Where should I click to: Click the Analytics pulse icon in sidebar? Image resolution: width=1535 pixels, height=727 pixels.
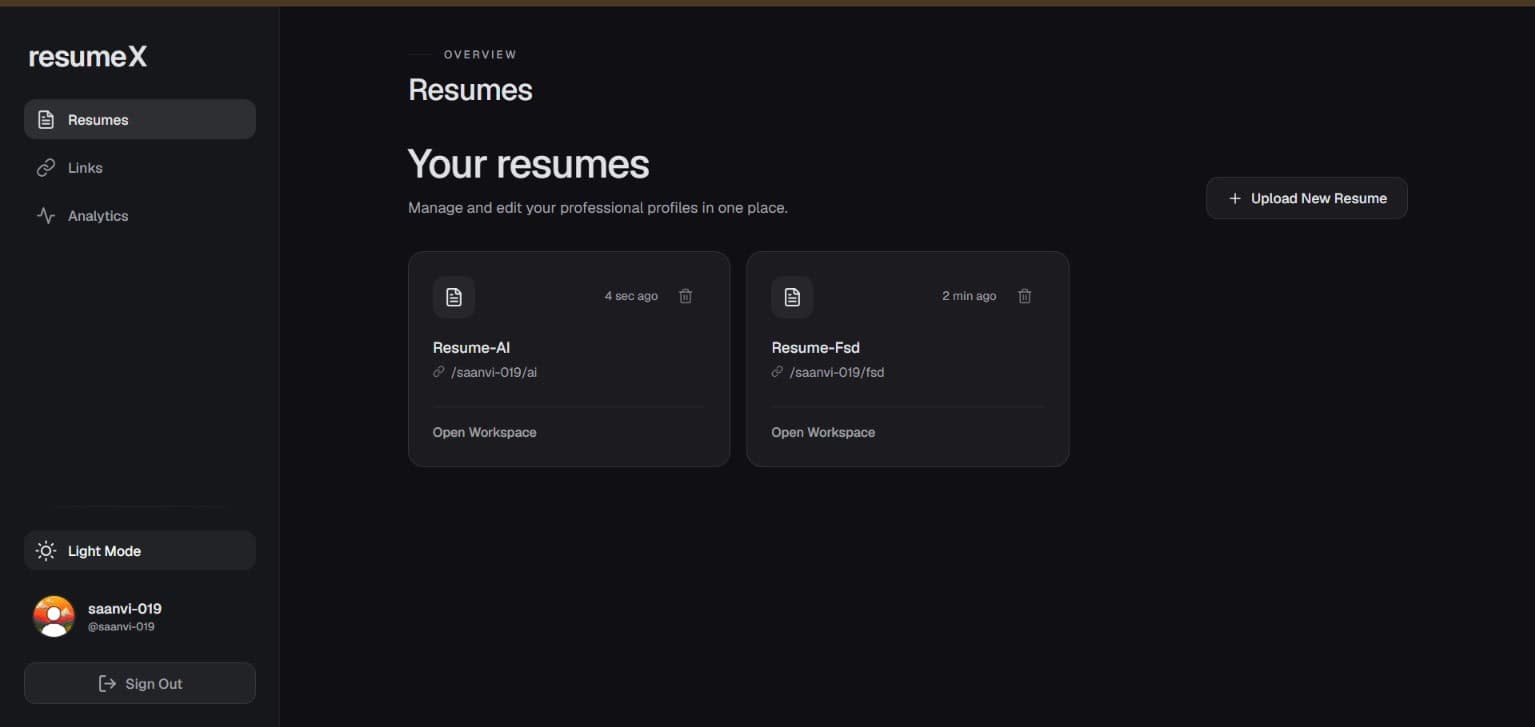click(45, 216)
